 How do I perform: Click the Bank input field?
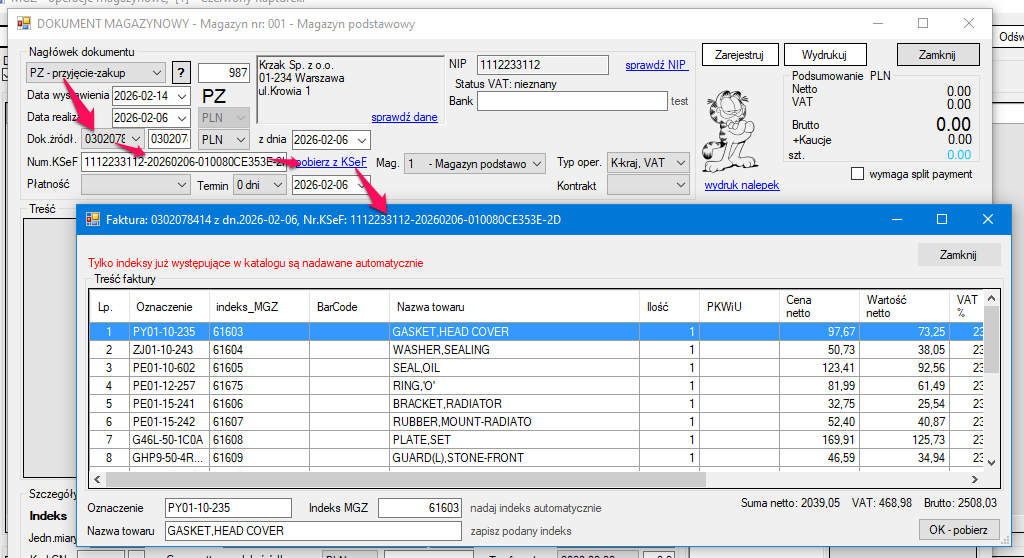point(571,101)
